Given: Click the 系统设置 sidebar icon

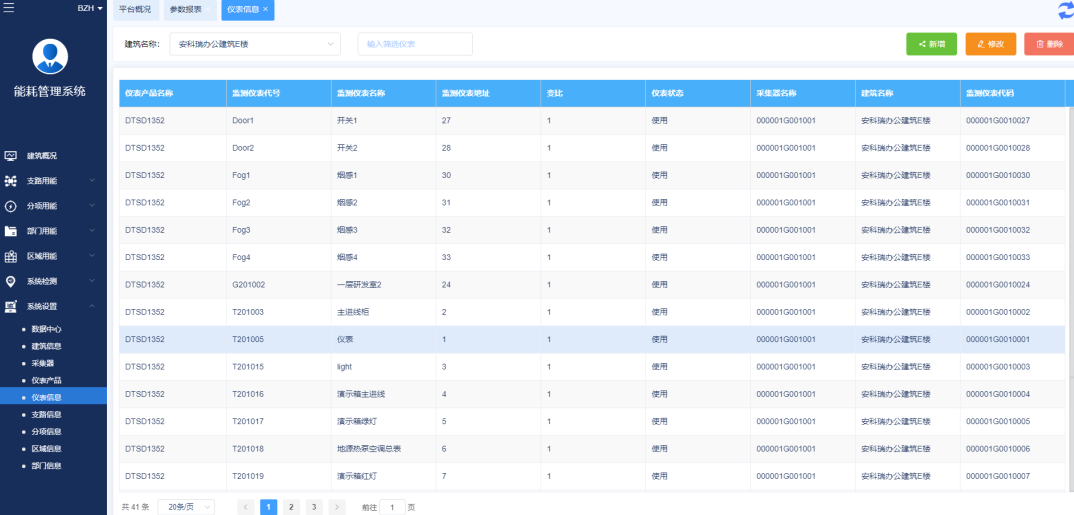Looking at the screenshot, I should click(x=10, y=307).
